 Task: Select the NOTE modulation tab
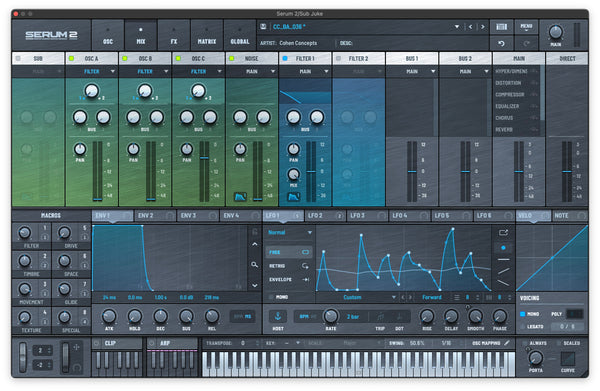point(570,216)
